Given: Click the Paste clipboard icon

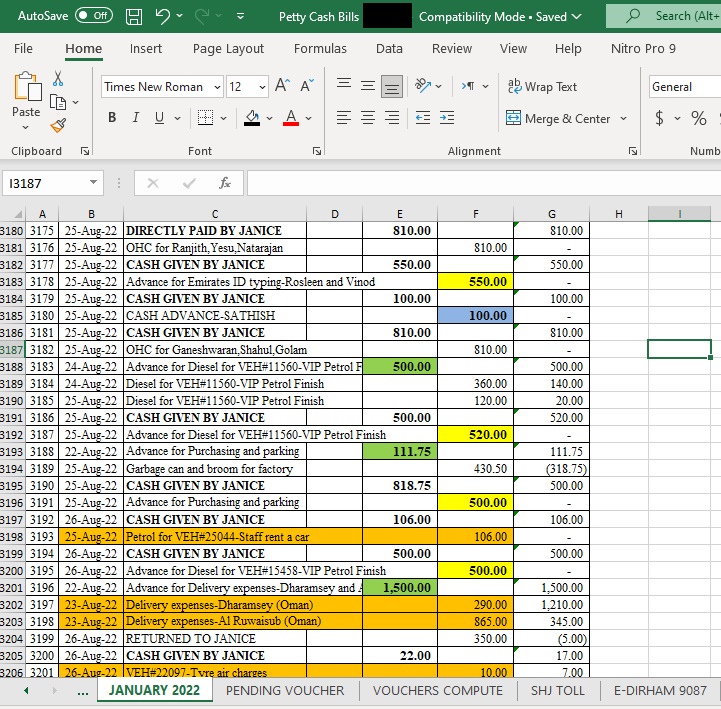Looking at the screenshot, I should coord(27,86).
